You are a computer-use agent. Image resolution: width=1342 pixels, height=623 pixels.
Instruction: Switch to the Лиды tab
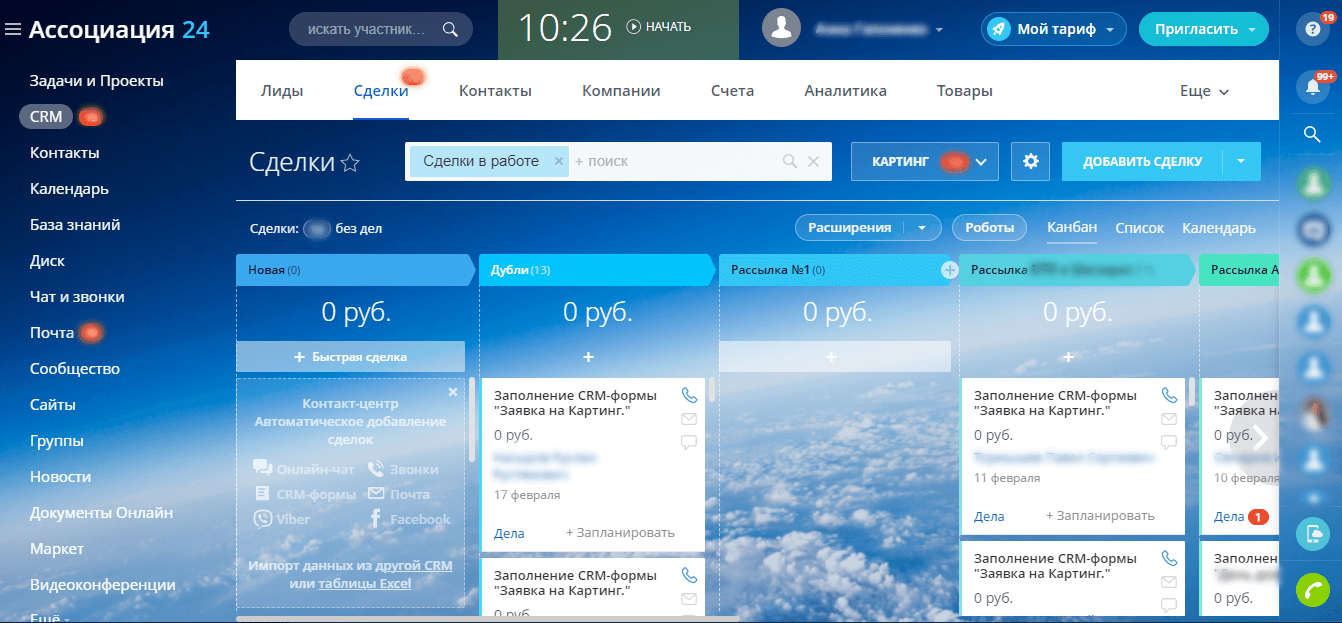tap(282, 90)
